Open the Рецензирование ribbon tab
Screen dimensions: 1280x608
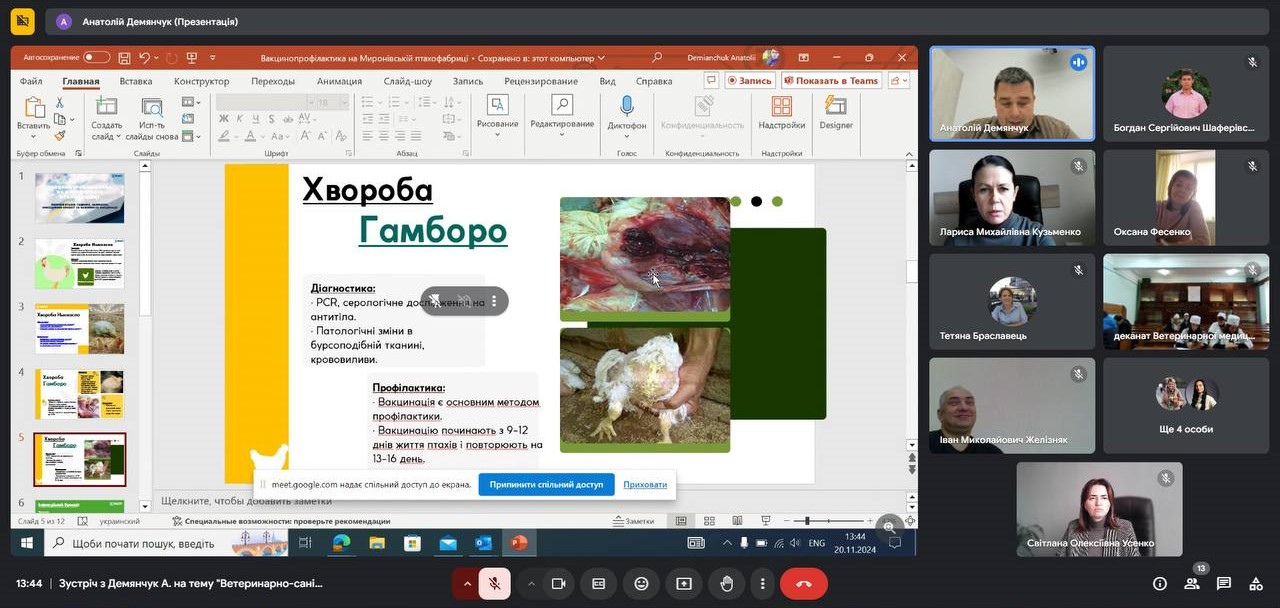pos(541,81)
